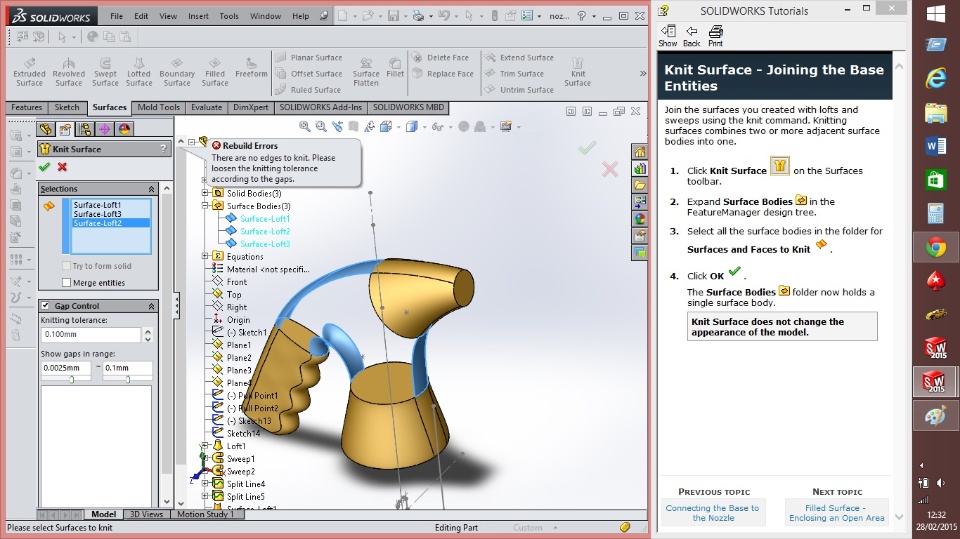Viewport: 960px width, 539px height.
Task: Enable Try to form solid checkbox
Action: [66, 266]
